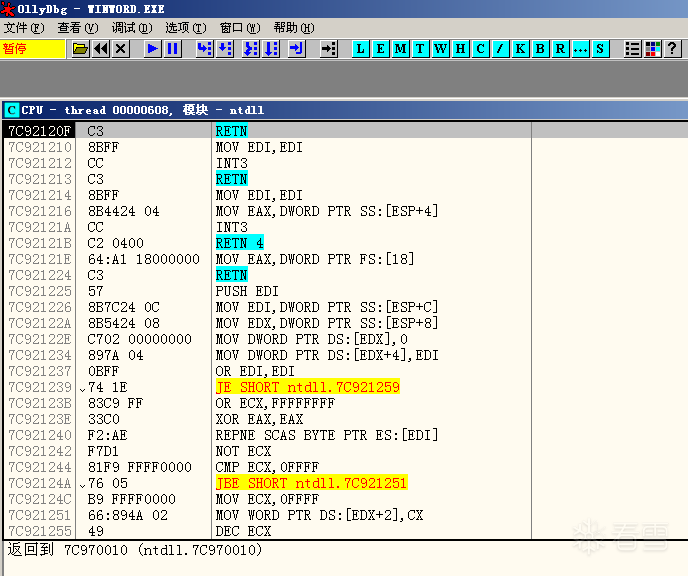This screenshot has height=576, width=688.
Task: Click info line 返回到 7C970010
Action: coord(135,550)
